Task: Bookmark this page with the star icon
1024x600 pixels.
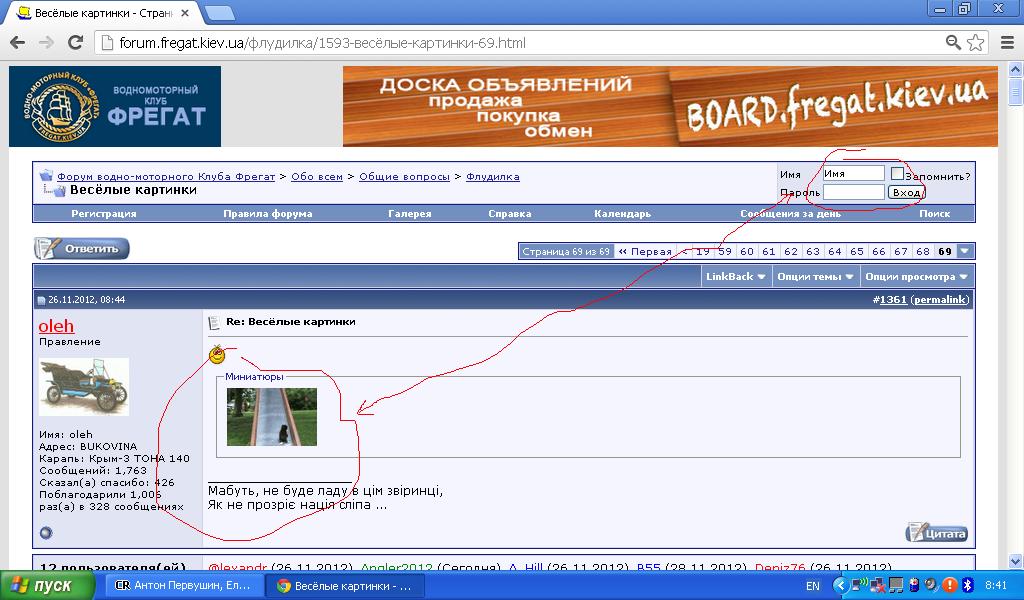Action: pyautogui.click(x=975, y=43)
